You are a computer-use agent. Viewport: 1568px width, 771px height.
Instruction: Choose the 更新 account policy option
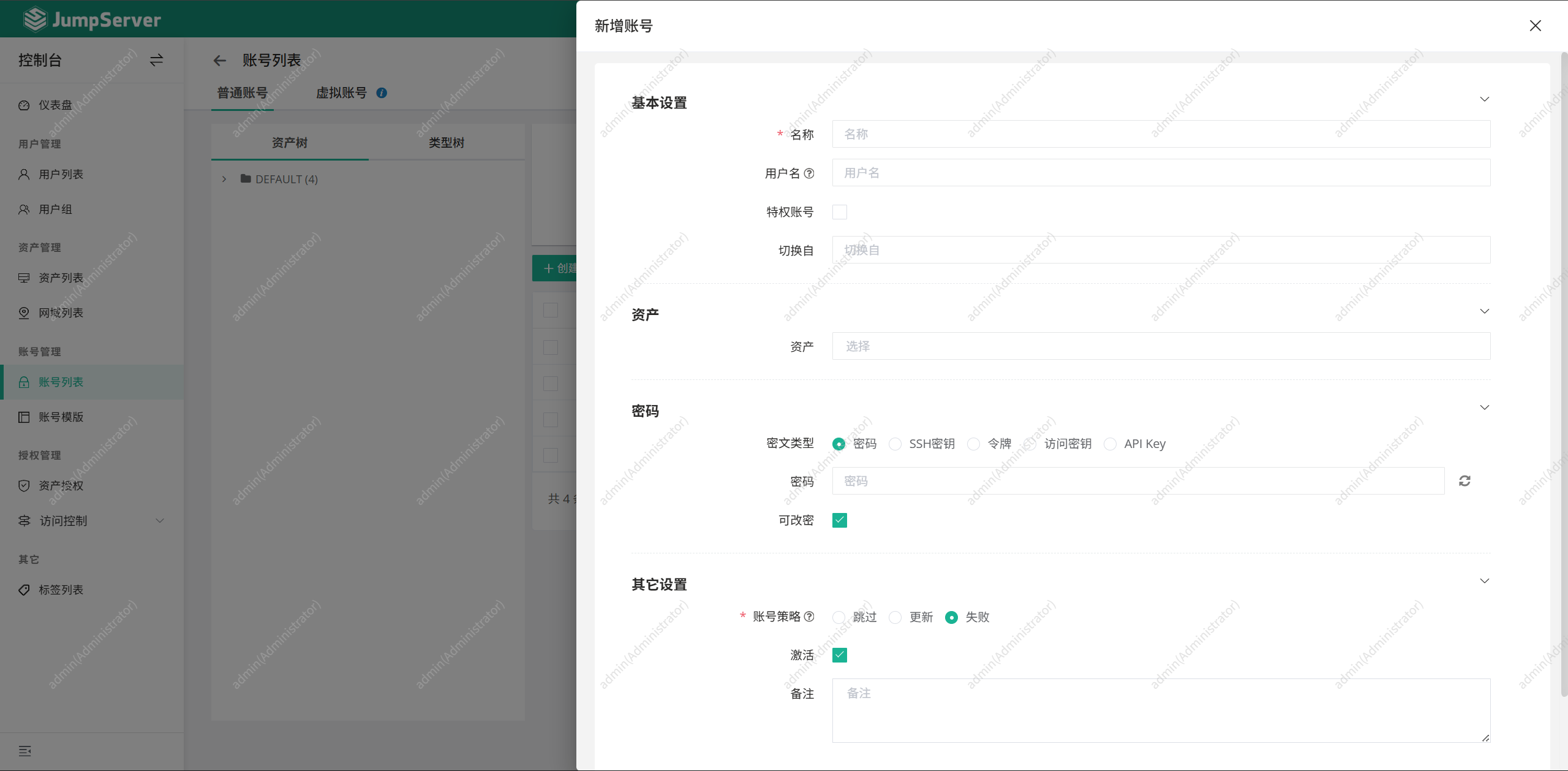tap(895, 617)
